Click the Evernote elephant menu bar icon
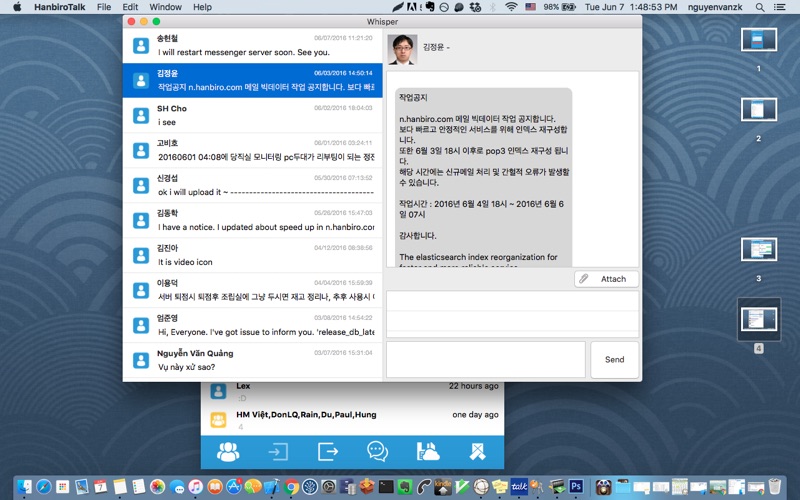This screenshot has width=800, height=500. (x=430, y=7)
